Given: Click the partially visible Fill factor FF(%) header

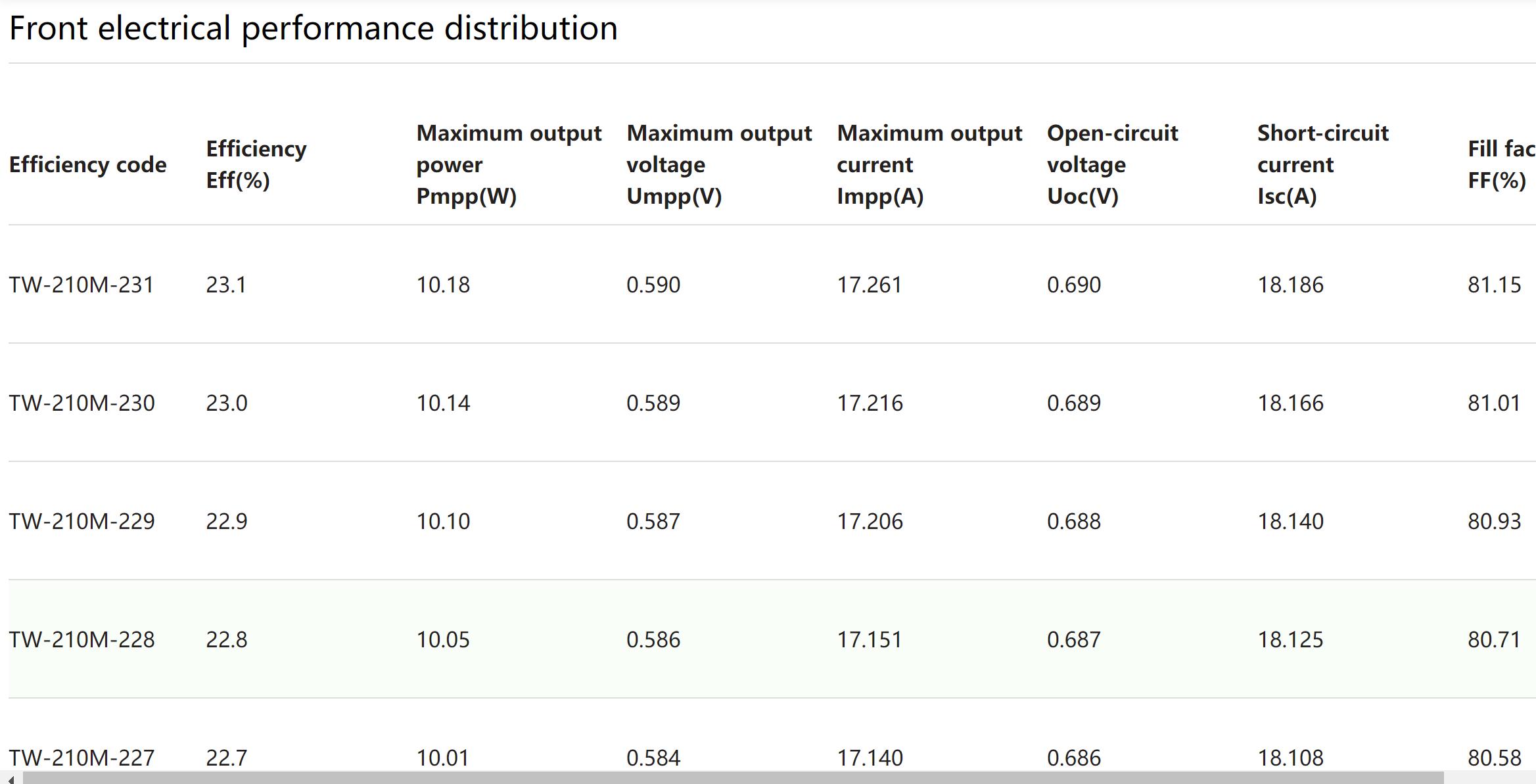Looking at the screenshot, I should pyautogui.click(x=1502, y=164).
